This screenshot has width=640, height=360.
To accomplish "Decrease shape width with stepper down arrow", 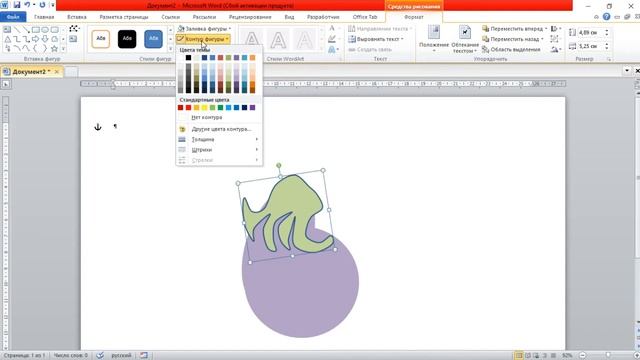I will coord(607,49).
